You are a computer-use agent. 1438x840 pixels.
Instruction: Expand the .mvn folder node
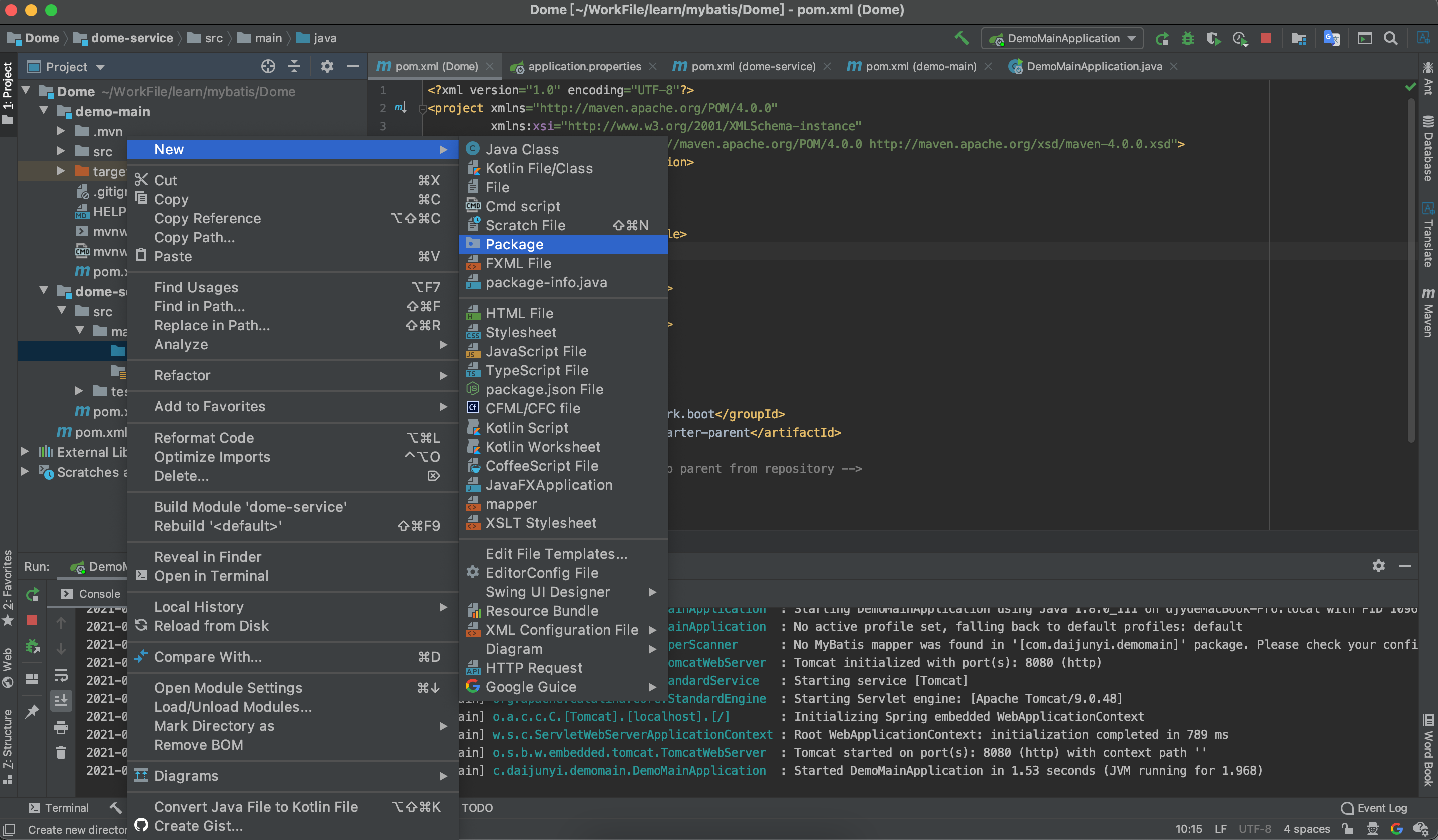61,131
